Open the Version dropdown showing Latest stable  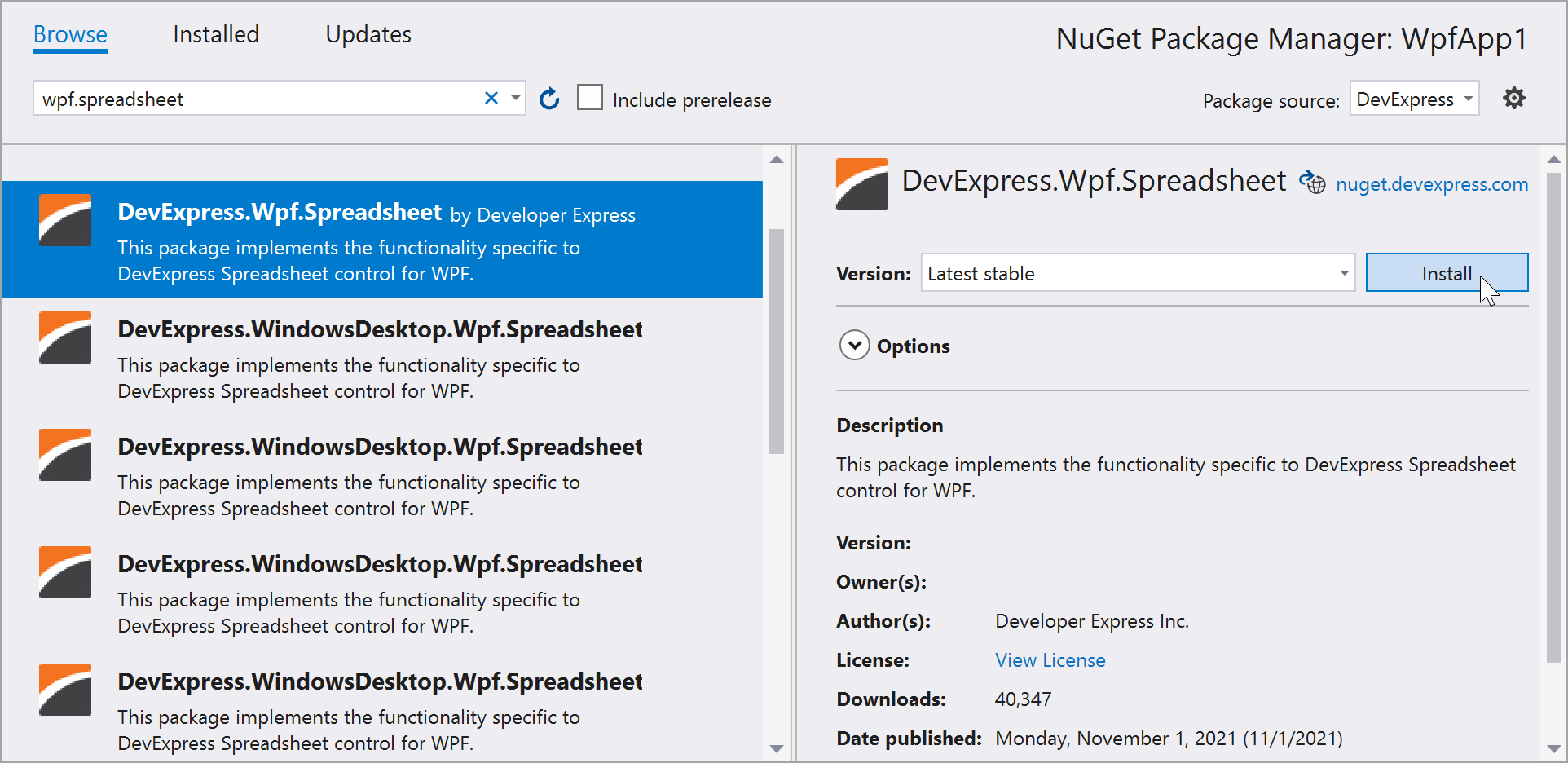(1138, 273)
